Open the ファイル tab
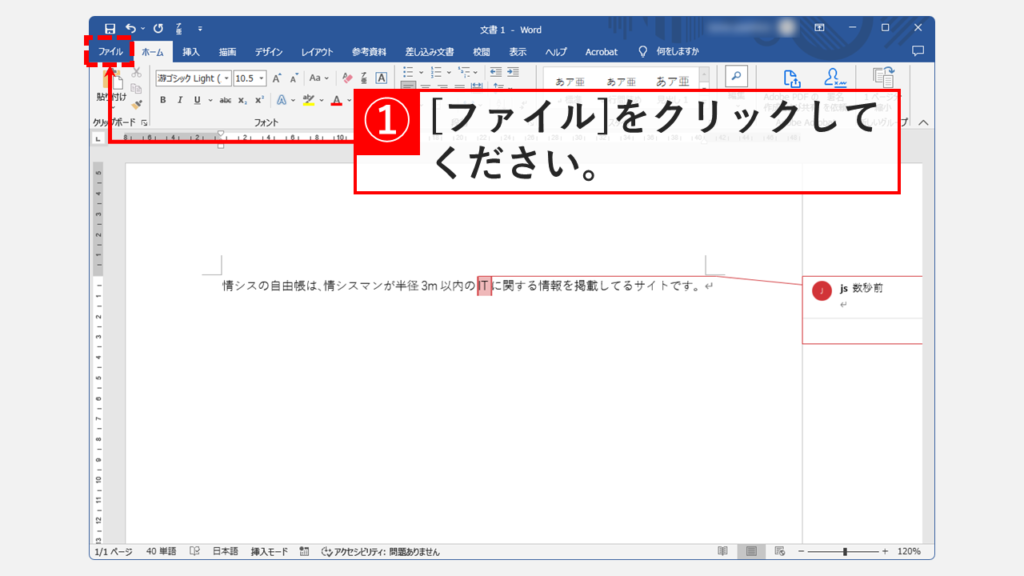 [110, 51]
